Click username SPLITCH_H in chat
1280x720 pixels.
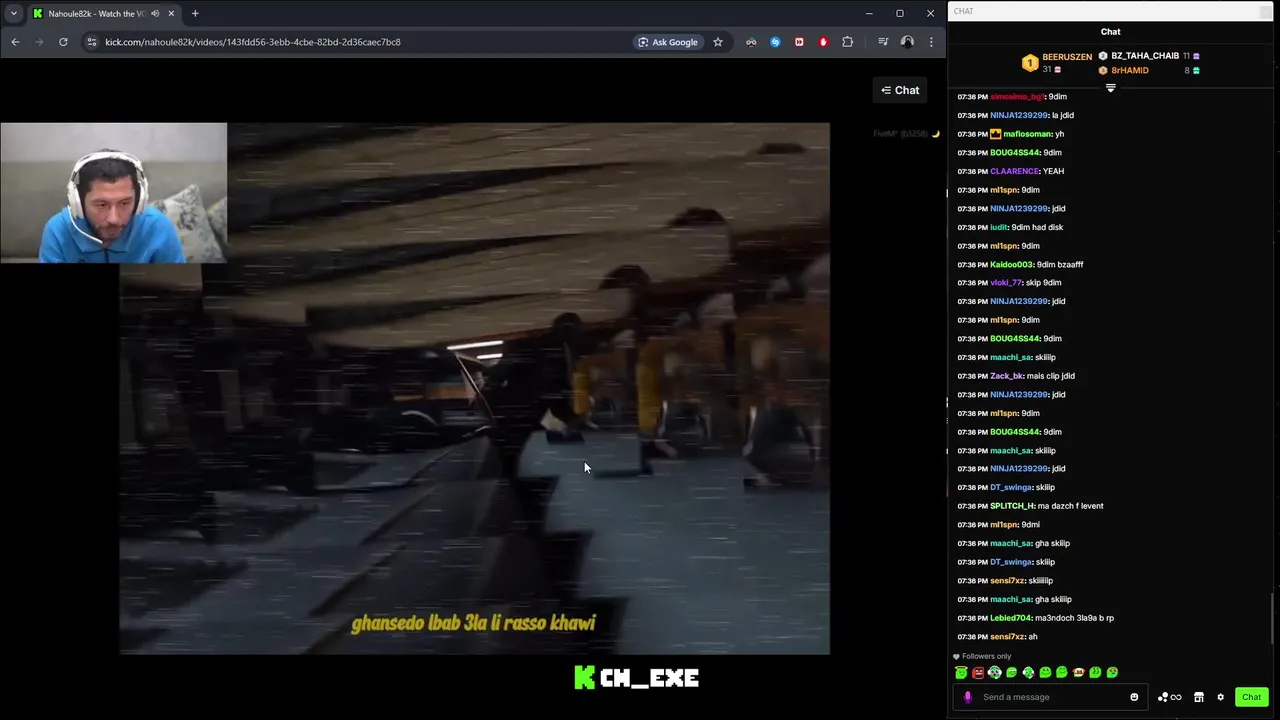1013,506
